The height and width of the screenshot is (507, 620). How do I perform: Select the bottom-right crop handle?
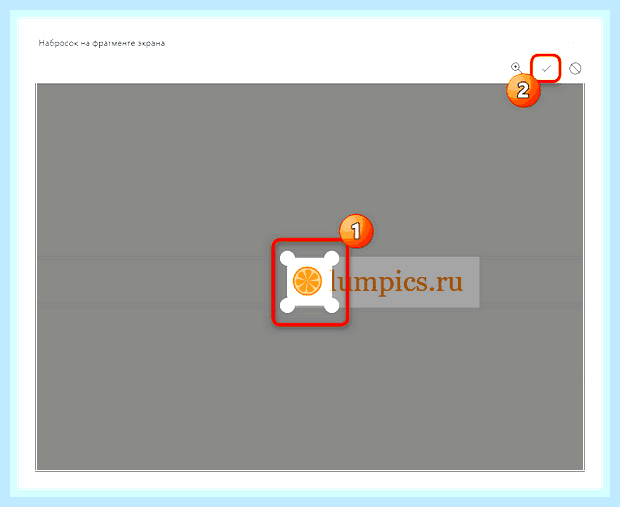tap(331, 305)
